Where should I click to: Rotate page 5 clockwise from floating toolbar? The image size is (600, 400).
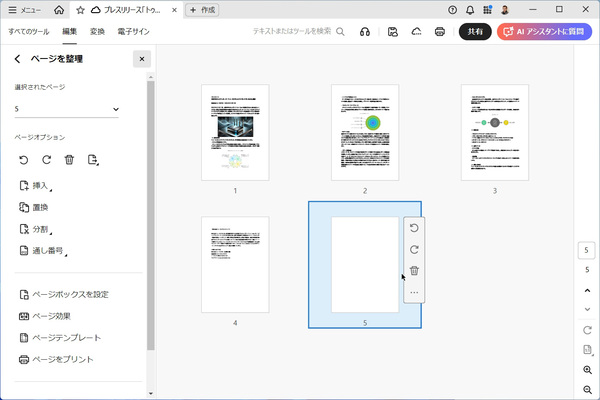(414, 250)
